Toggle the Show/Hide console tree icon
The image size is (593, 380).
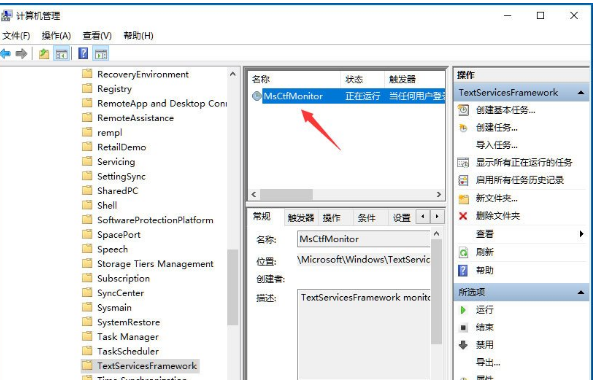pos(61,54)
